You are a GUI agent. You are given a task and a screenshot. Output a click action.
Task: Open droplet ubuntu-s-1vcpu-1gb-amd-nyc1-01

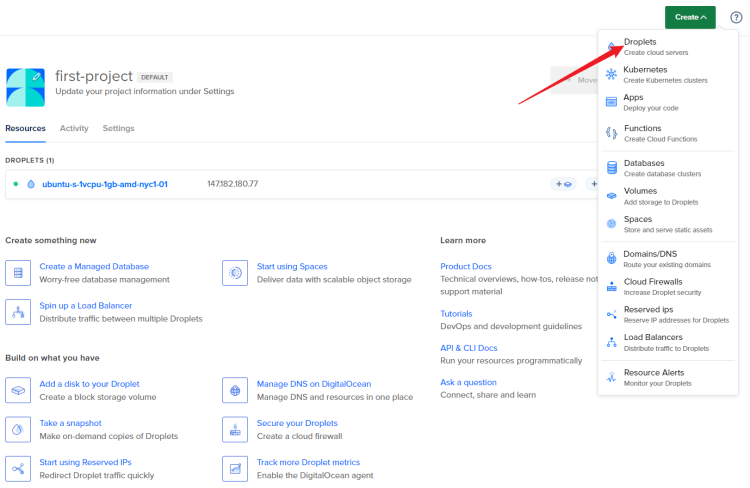coord(105,184)
